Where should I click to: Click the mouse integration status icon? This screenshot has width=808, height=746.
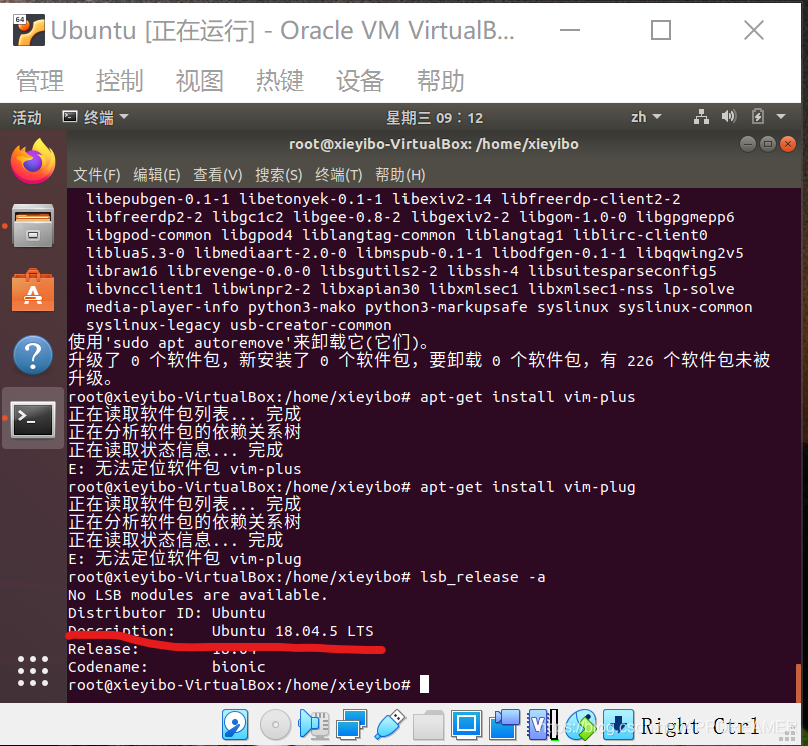pyautogui.click(x=581, y=724)
